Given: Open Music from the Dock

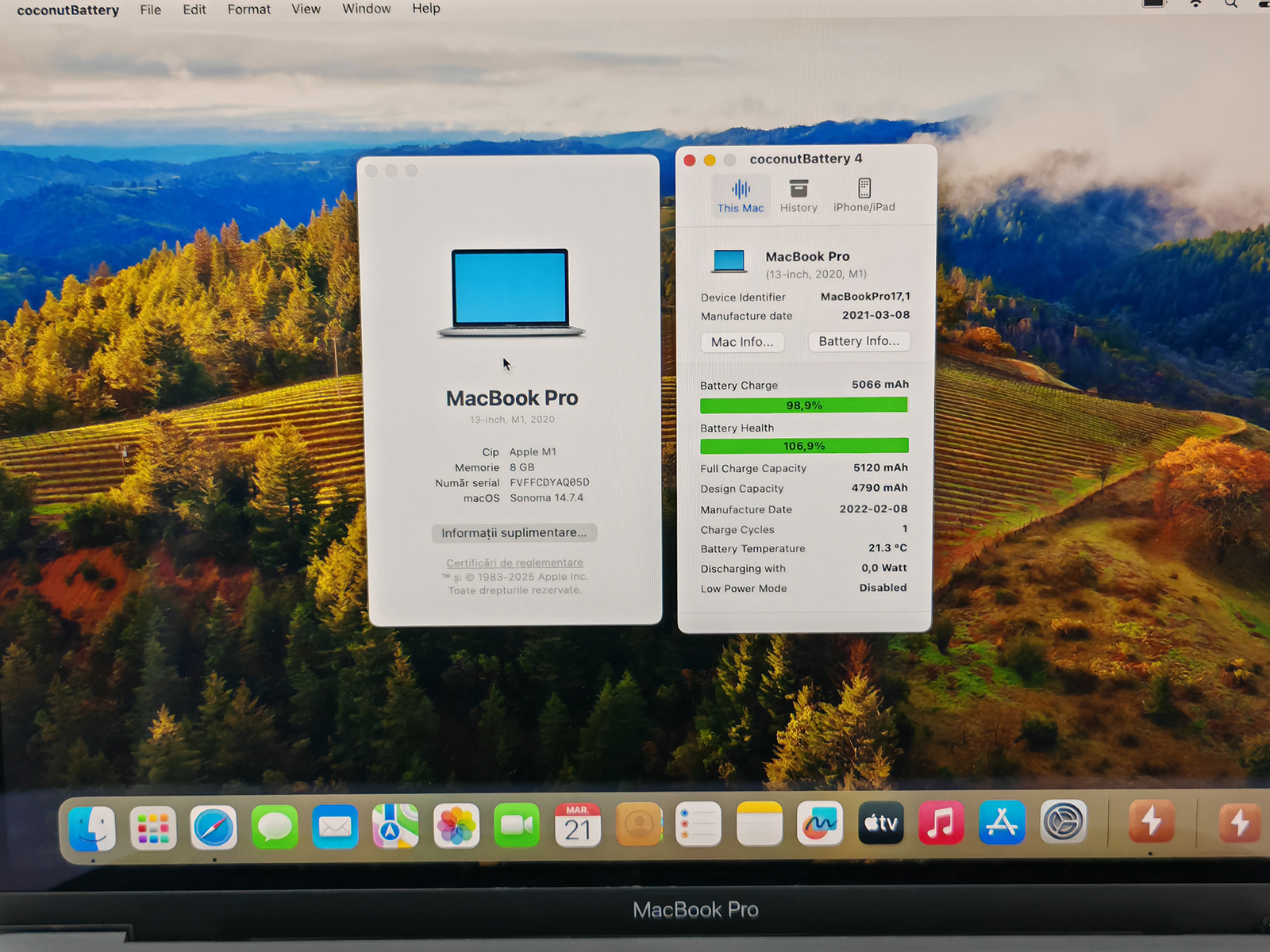Looking at the screenshot, I should point(941,823).
